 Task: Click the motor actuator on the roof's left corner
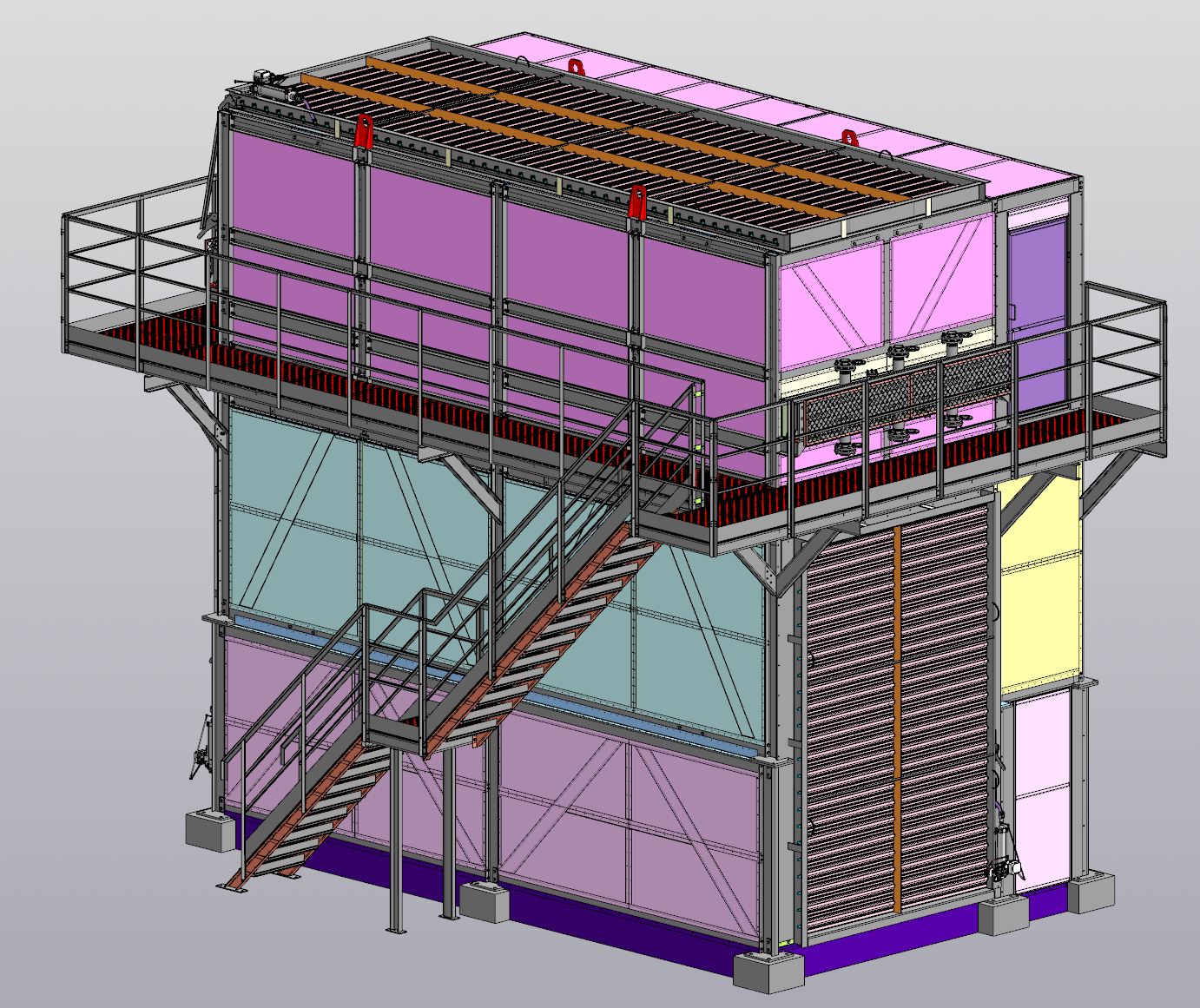coord(267,82)
